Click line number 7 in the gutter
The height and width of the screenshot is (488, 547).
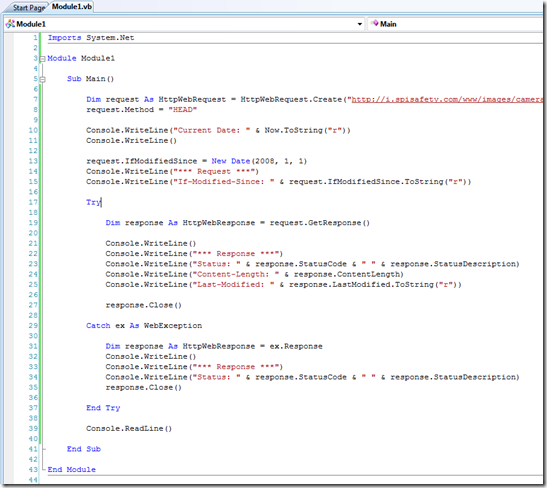[x=35, y=99]
